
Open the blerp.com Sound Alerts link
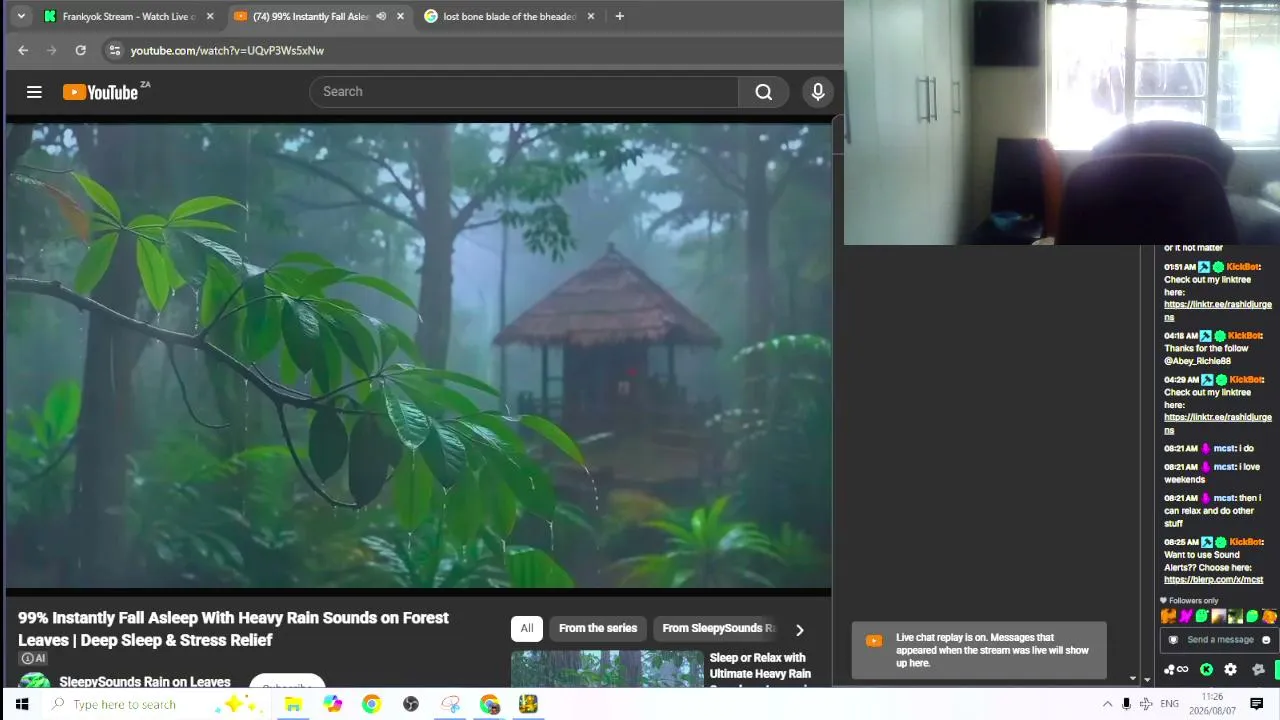click(x=1213, y=580)
